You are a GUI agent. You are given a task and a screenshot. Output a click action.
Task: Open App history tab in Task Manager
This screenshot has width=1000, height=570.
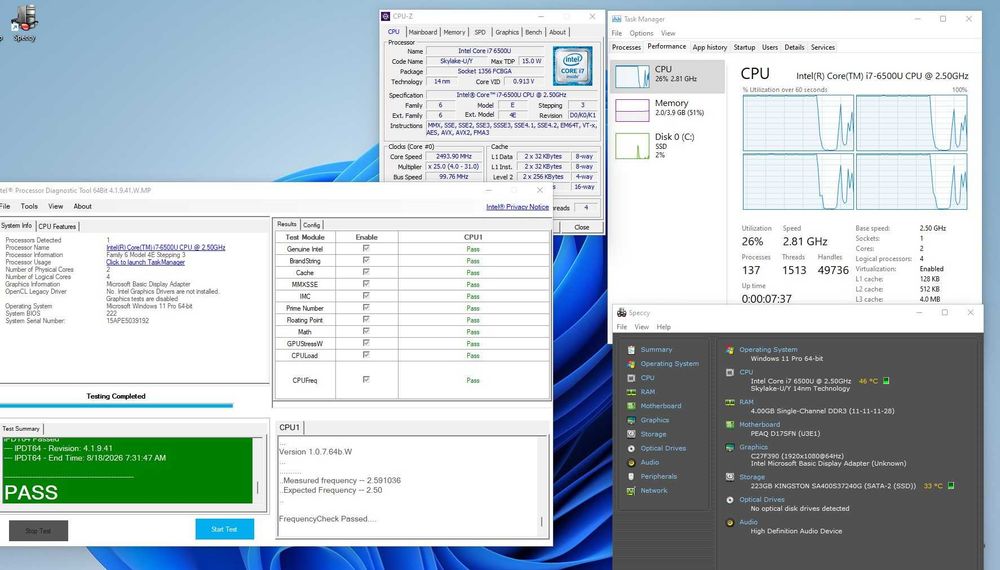coord(710,47)
